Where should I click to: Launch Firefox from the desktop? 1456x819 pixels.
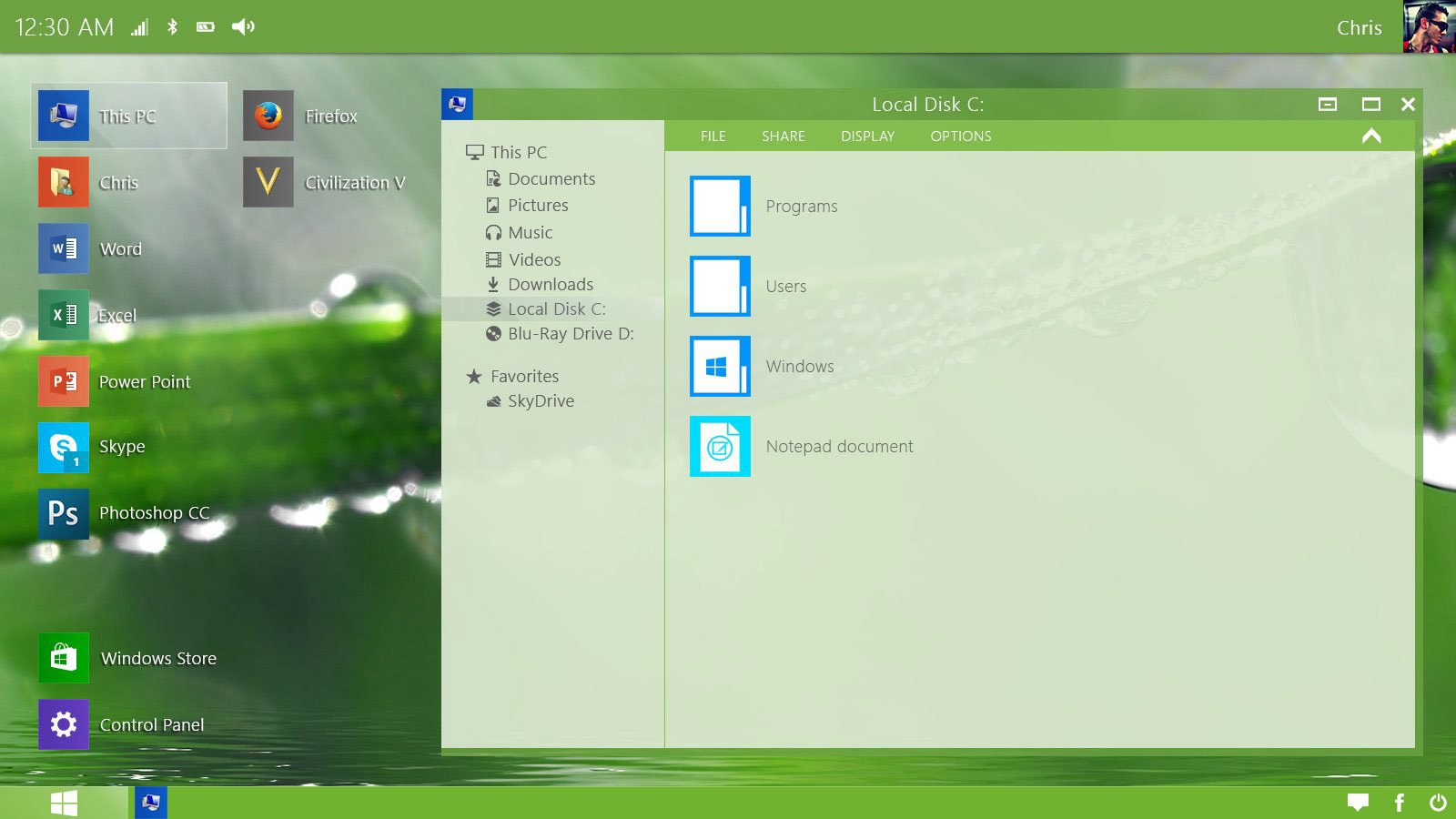click(x=268, y=116)
